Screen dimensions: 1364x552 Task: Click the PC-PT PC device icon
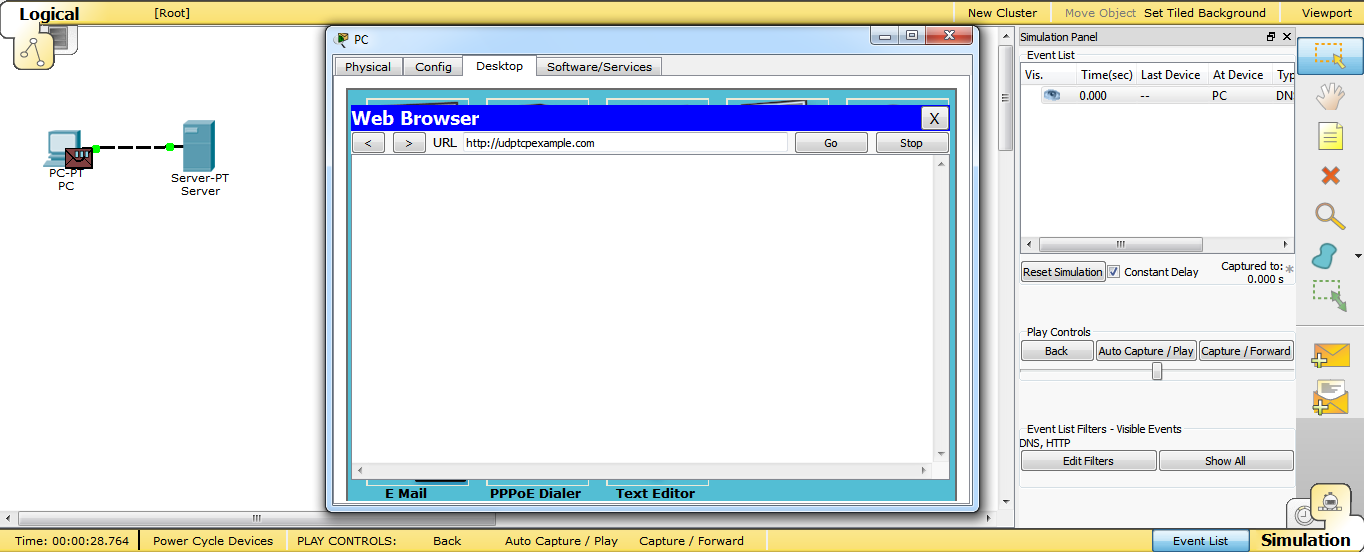60,148
